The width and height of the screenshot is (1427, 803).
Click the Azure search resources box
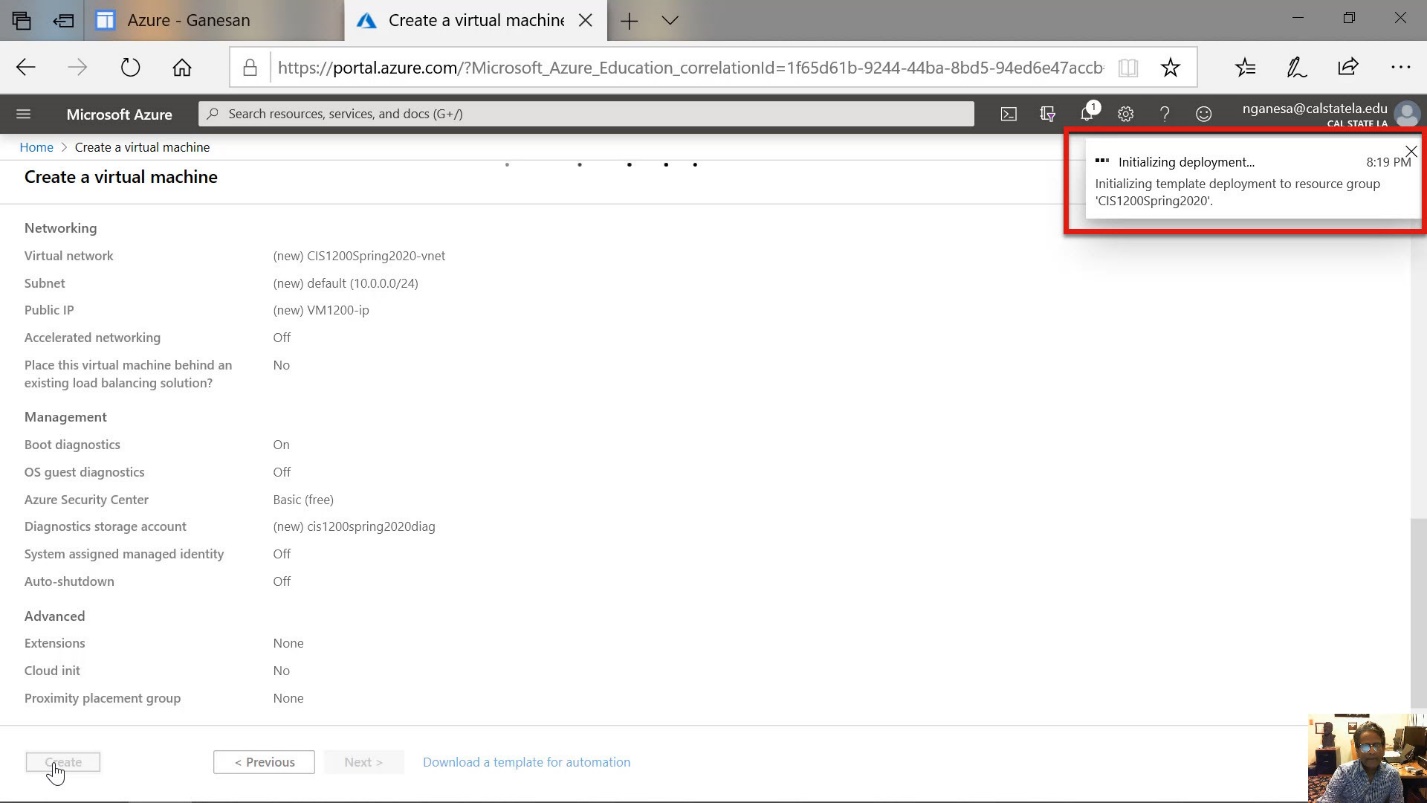(x=586, y=114)
